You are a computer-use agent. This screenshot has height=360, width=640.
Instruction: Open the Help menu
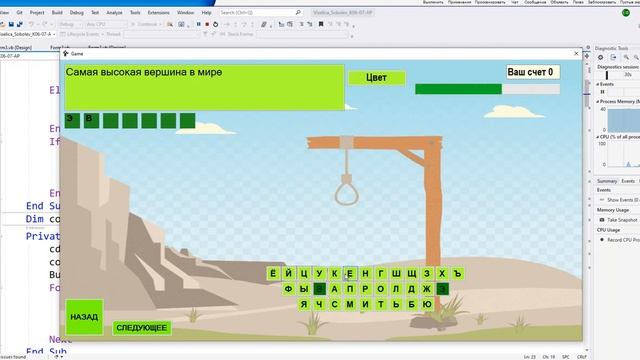tap(207, 13)
